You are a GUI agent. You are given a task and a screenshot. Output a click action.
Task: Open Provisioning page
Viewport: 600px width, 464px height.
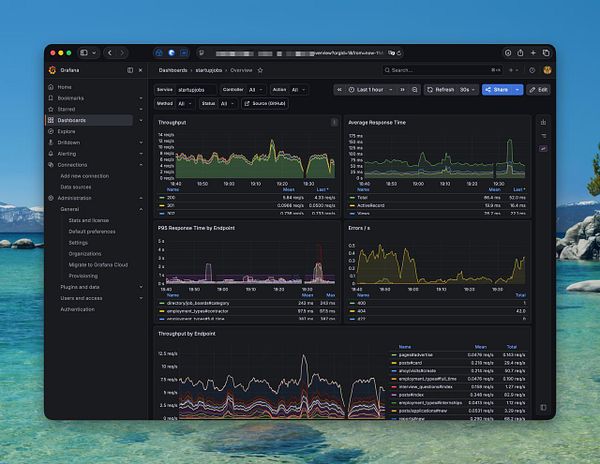(x=83, y=276)
